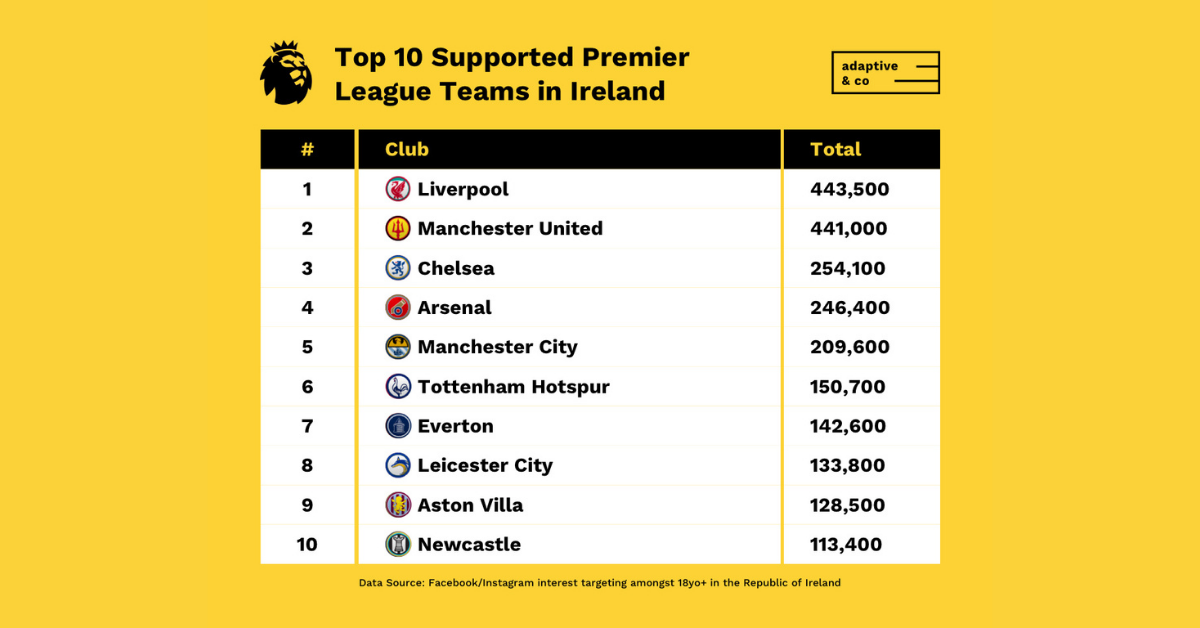Viewport: 1200px width, 628px height.
Task: Click the Leicester City fox crest
Action: click(x=398, y=465)
